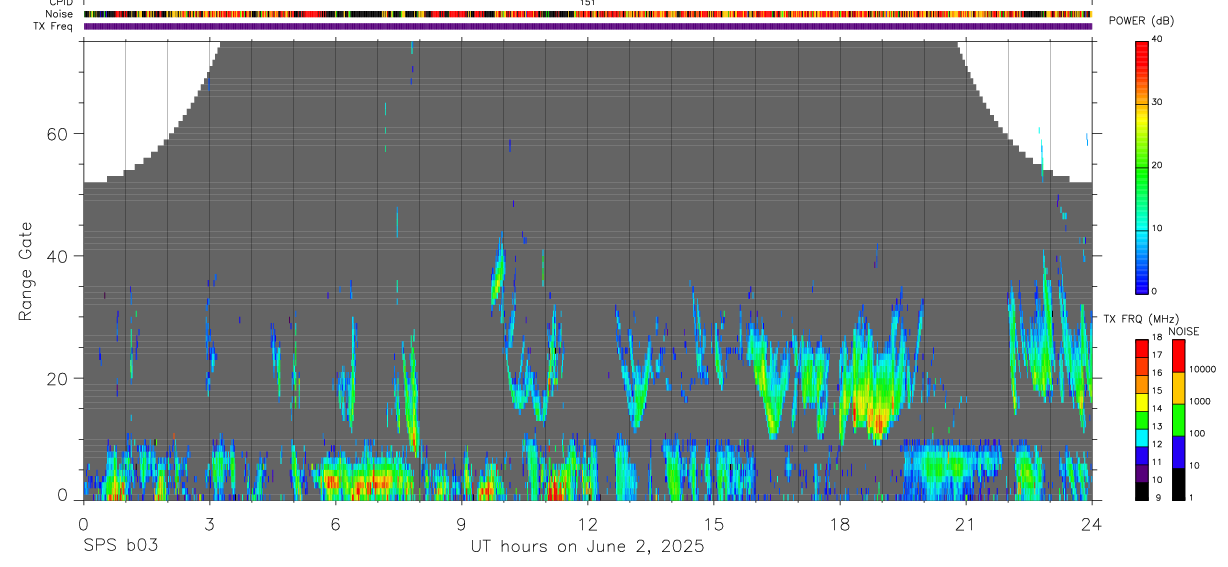Image resolution: width=1228 pixels, height=567 pixels.
Task: Click the Range Gate axis title
Action: coord(26,271)
